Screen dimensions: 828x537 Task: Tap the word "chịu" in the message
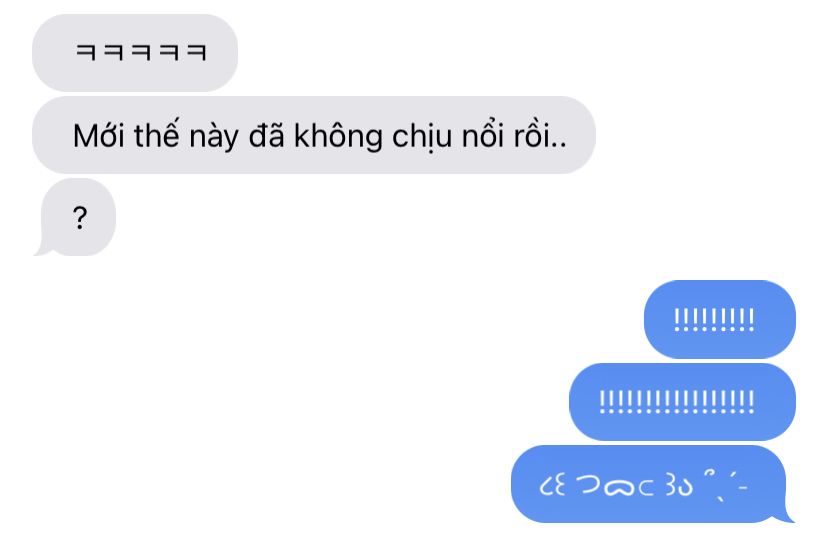point(422,137)
